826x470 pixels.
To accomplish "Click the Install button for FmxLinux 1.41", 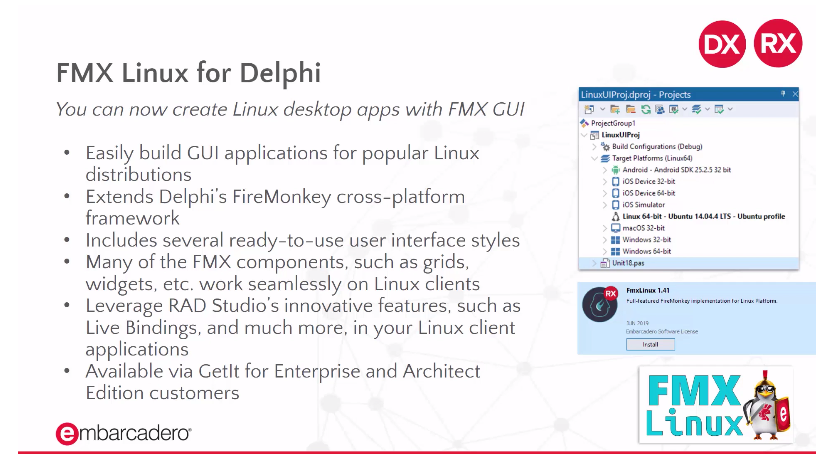I will pyautogui.click(x=650, y=345).
